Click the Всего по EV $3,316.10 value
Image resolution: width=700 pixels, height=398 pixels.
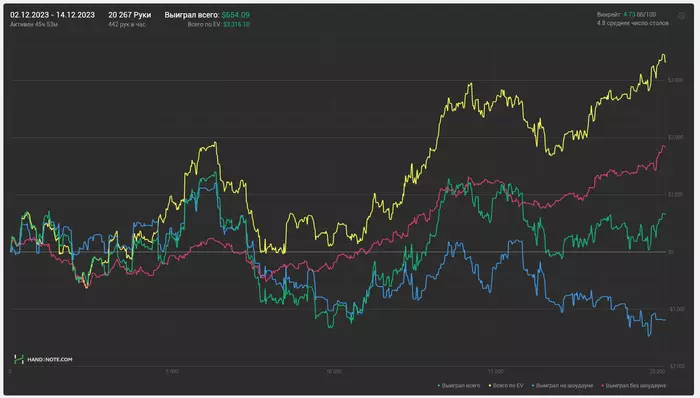coord(218,25)
